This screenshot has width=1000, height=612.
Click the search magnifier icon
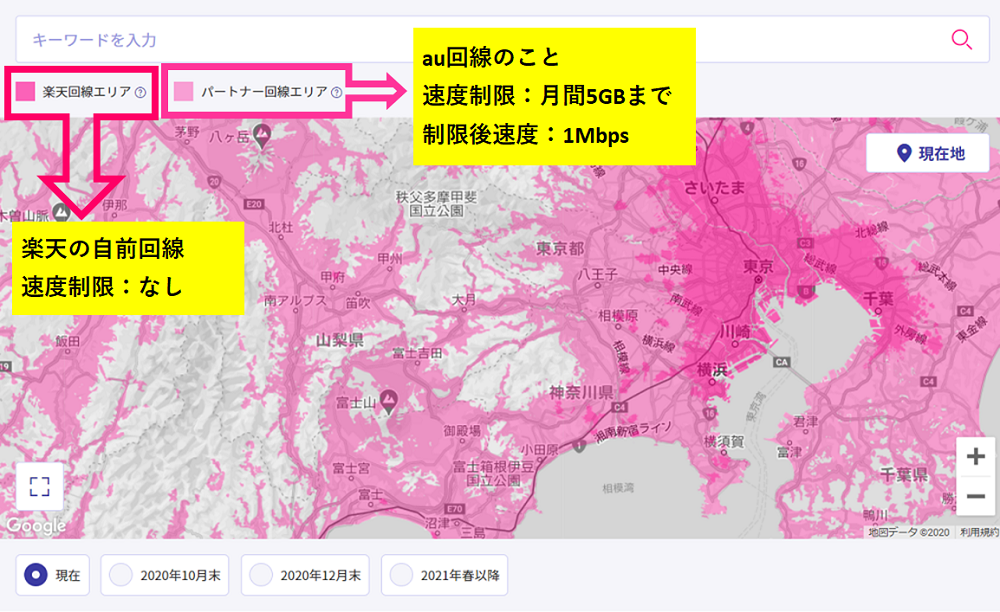[961, 40]
